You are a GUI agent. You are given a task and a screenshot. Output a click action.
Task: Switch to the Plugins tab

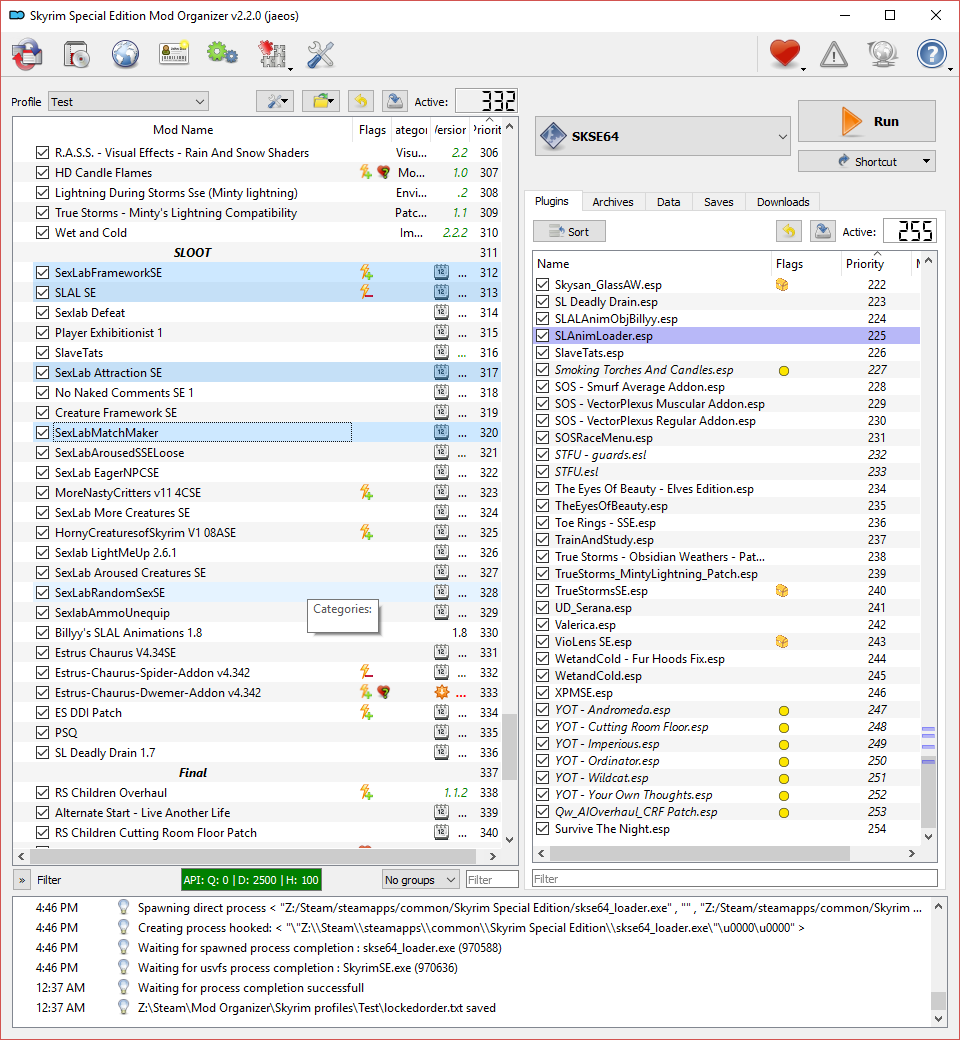pos(552,201)
